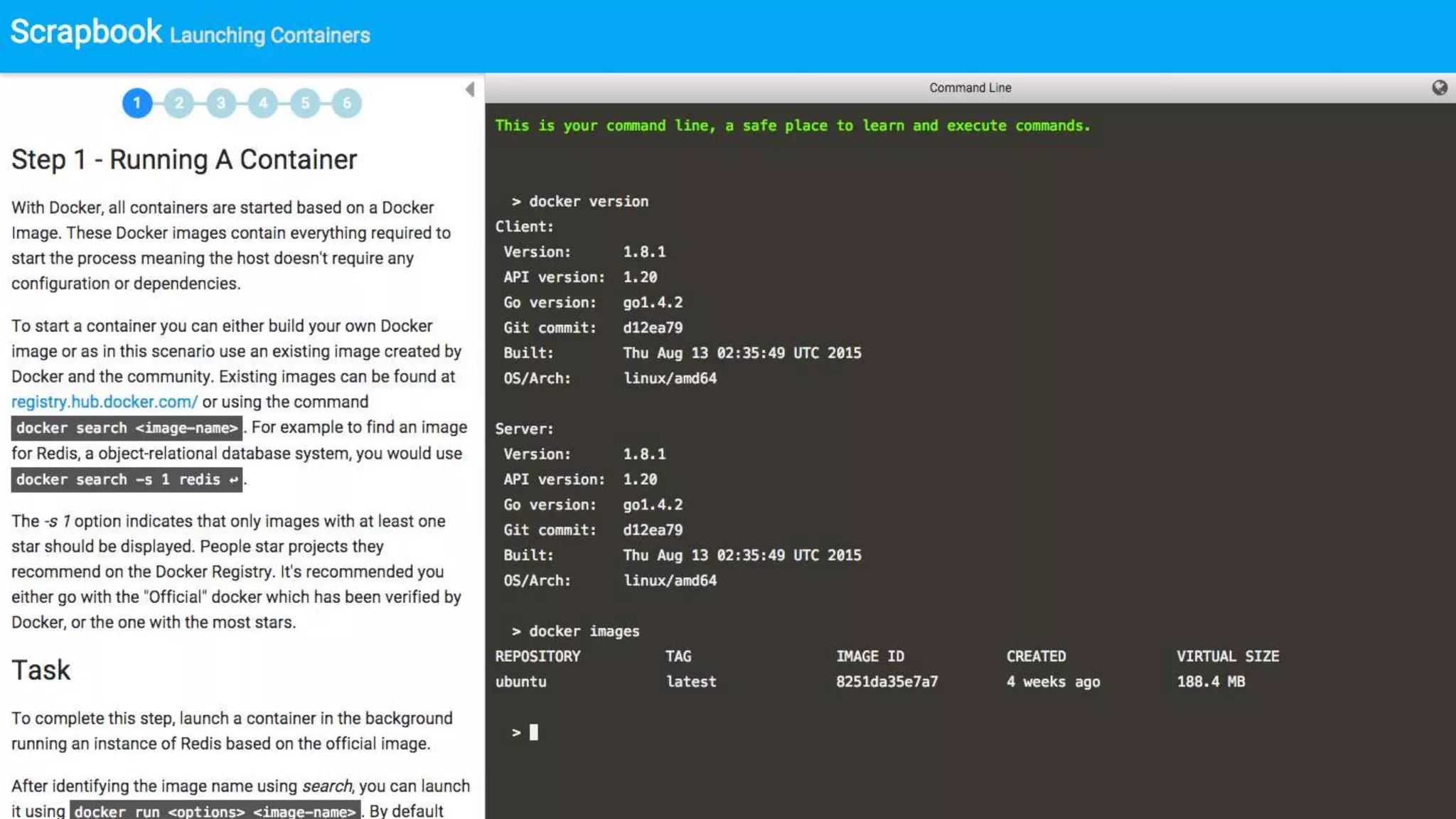
Task: Jump to step 4 circle
Action: pyautogui.click(x=263, y=103)
